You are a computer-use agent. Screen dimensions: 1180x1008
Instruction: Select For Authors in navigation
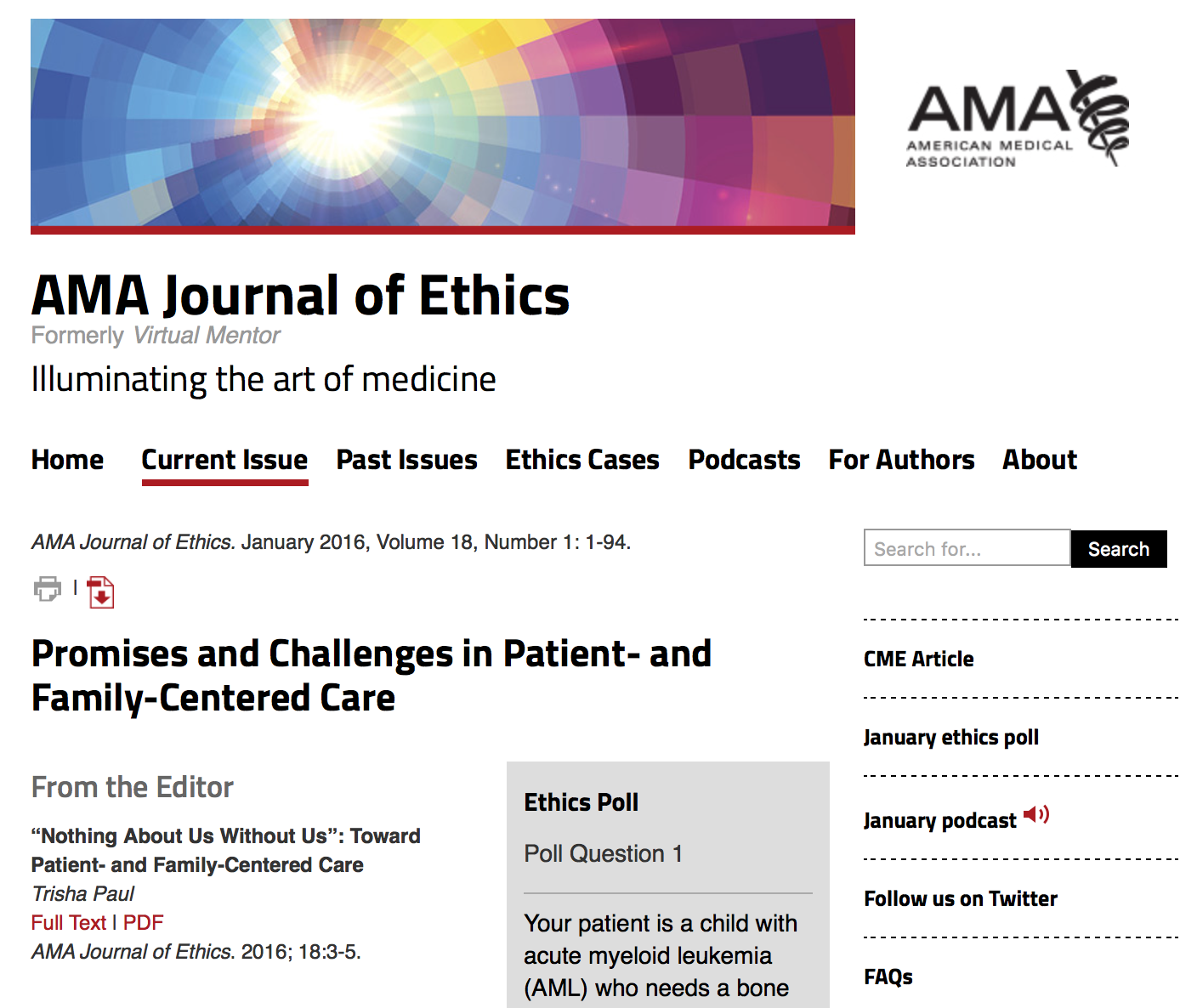901,460
